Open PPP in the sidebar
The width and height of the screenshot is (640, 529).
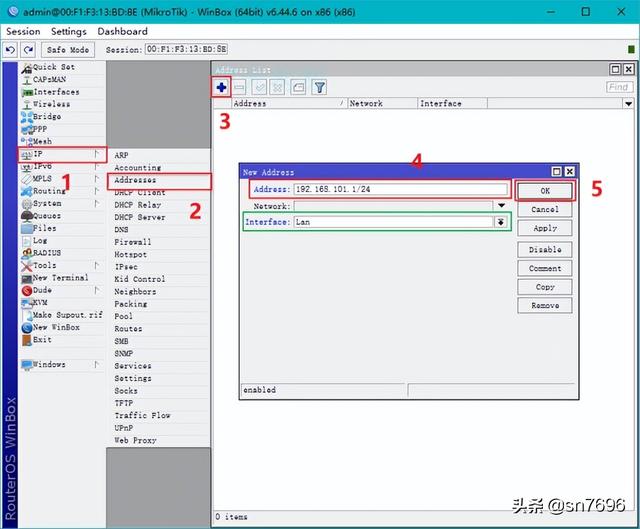click(x=63, y=129)
